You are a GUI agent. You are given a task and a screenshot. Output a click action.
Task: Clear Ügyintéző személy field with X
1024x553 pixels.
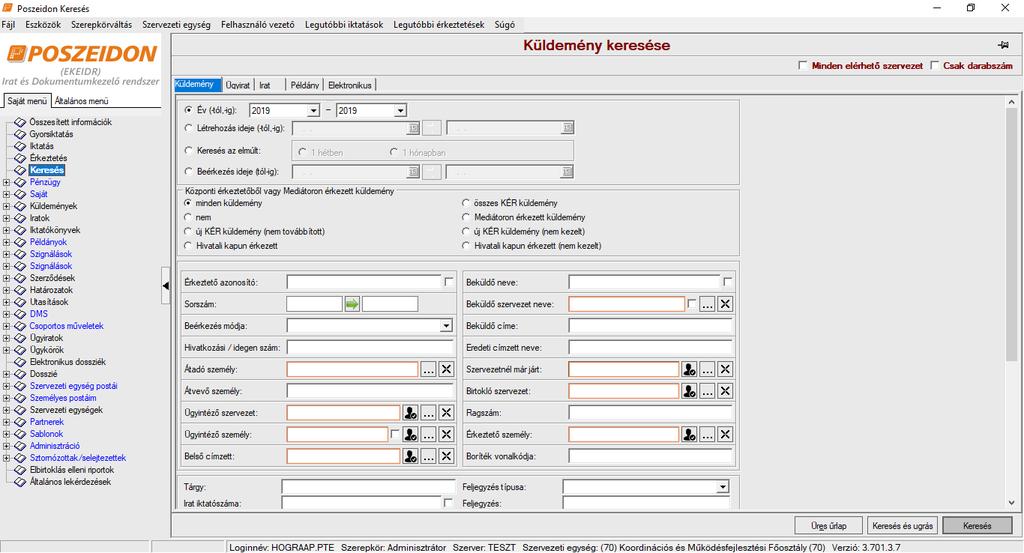pyautogui.click(x=446, y=434)
